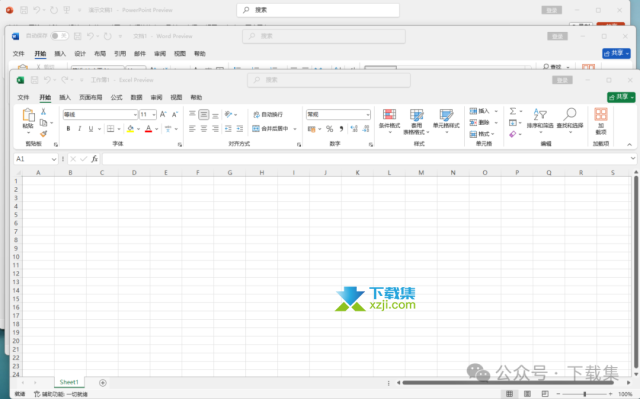Toggle Bold formatting in Excel
This screenshot has width=640, height=399.
click(x=68, y=129)
